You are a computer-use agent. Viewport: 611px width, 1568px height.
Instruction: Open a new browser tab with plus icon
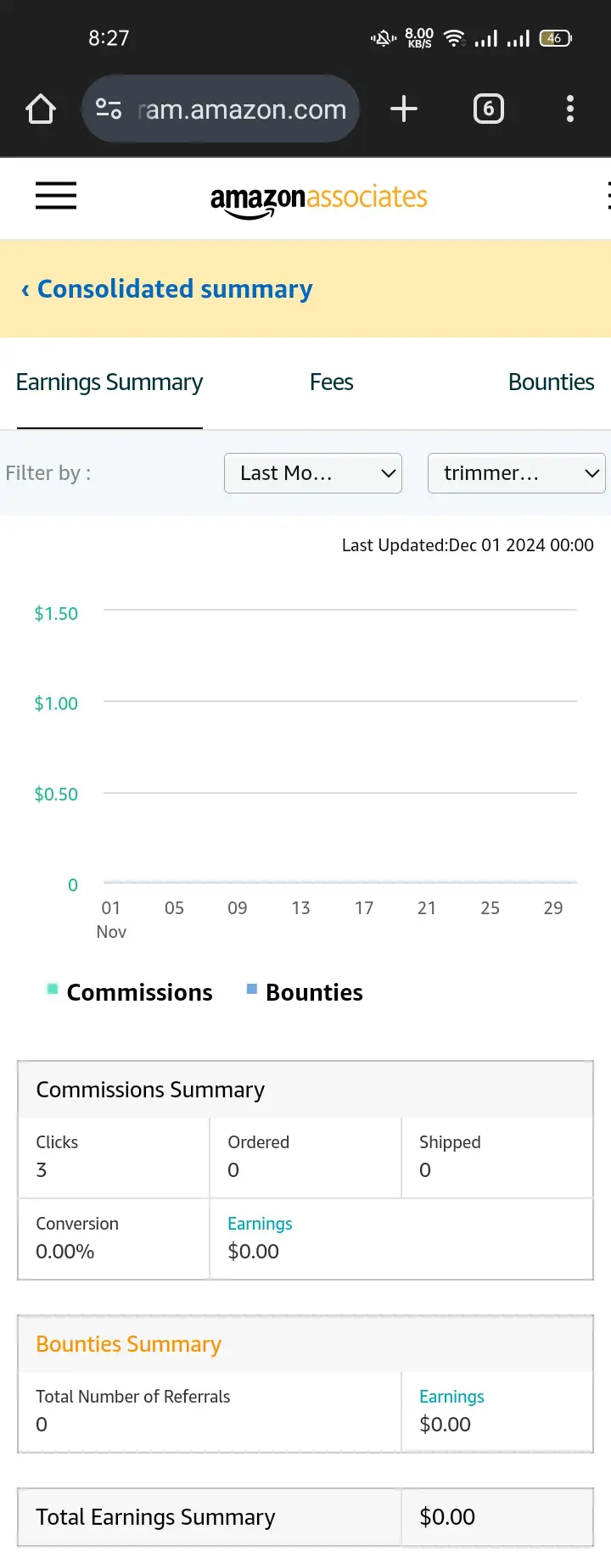click(x=404, y=109)
